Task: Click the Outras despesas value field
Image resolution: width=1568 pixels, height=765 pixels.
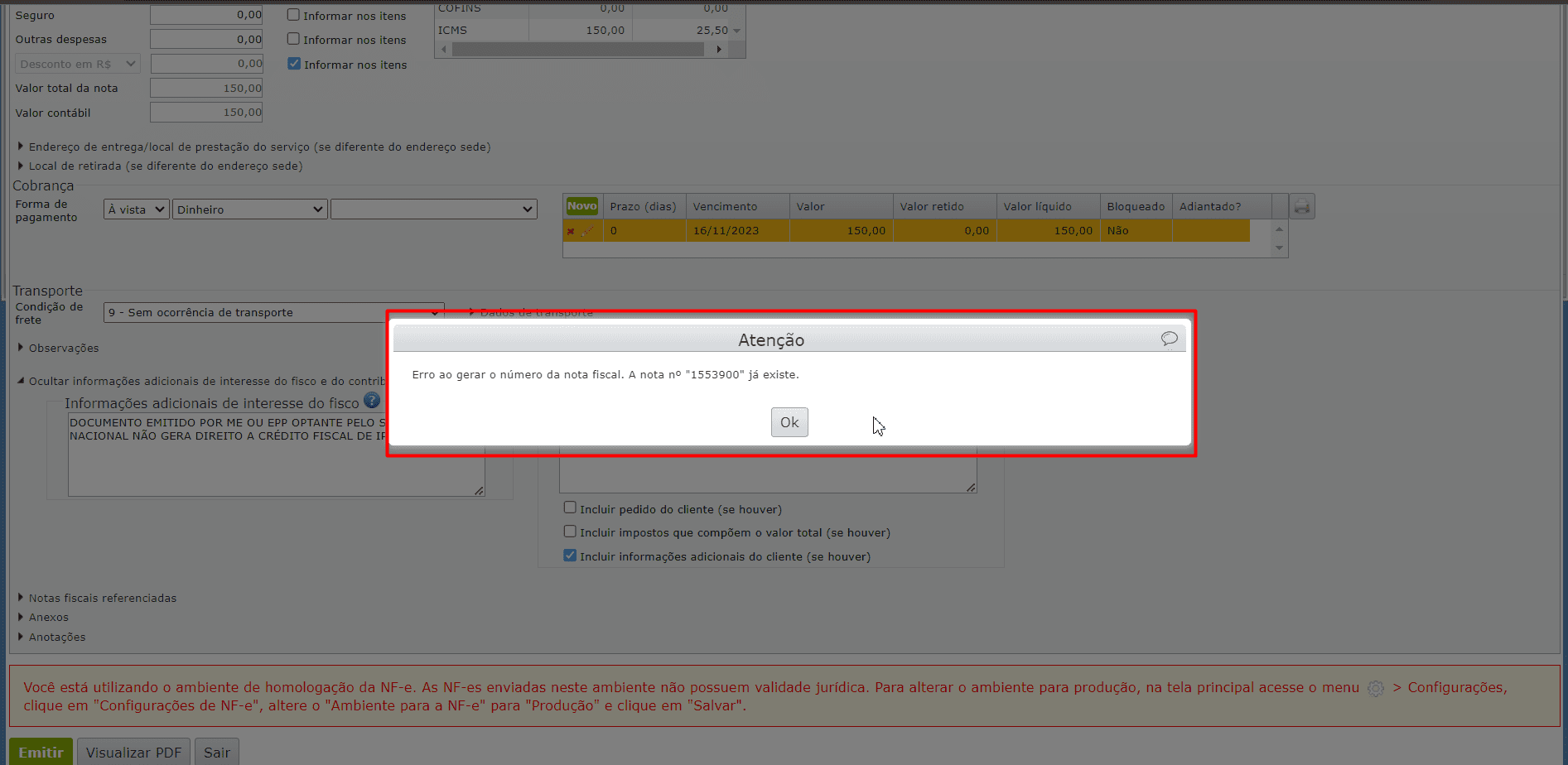Action: click(206, 39)
